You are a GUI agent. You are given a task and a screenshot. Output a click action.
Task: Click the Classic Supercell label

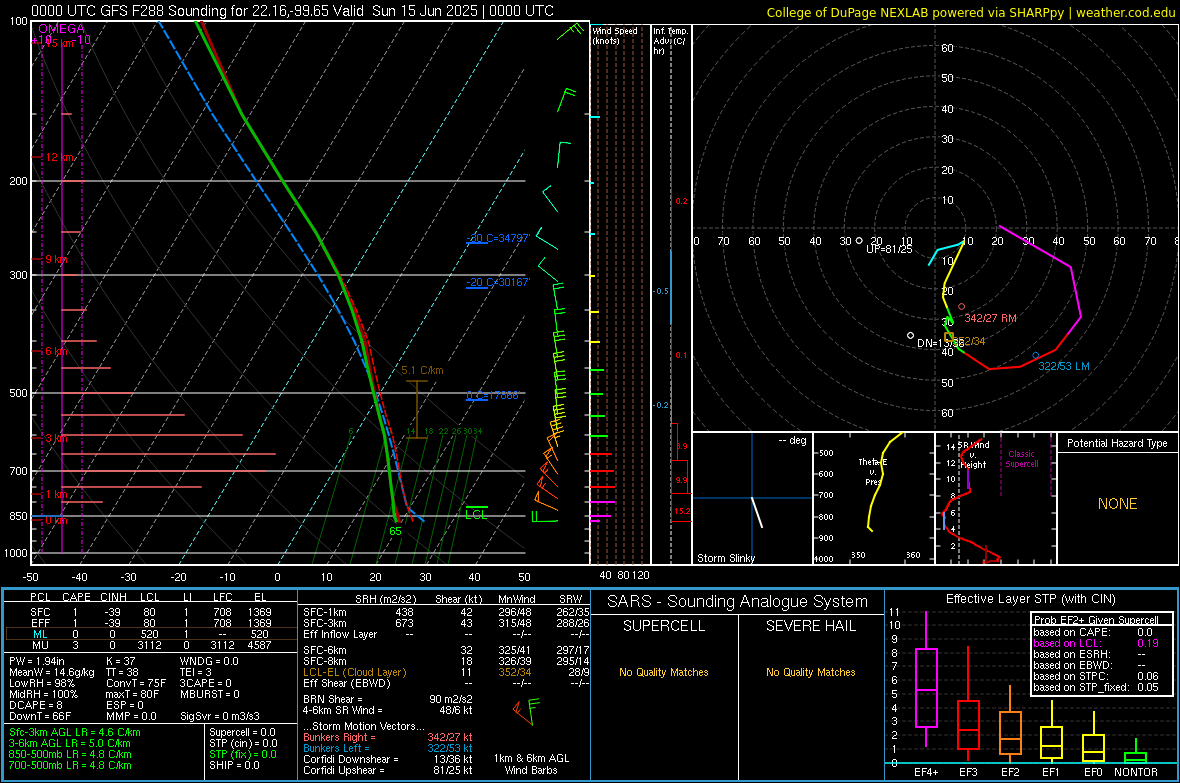click(x=1022, y=459)
